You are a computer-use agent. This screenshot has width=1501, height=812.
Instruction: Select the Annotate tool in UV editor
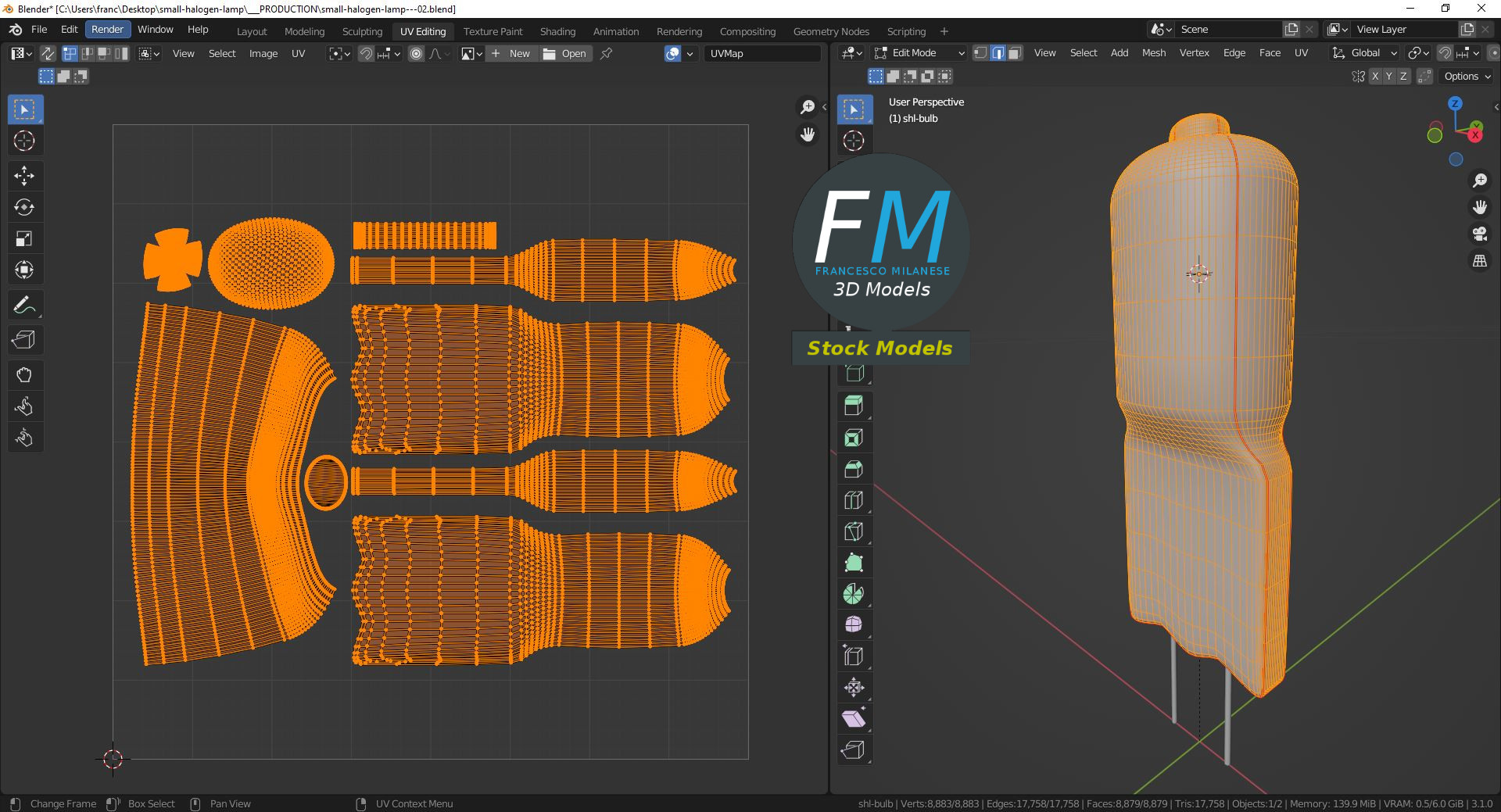coord(24,305)
